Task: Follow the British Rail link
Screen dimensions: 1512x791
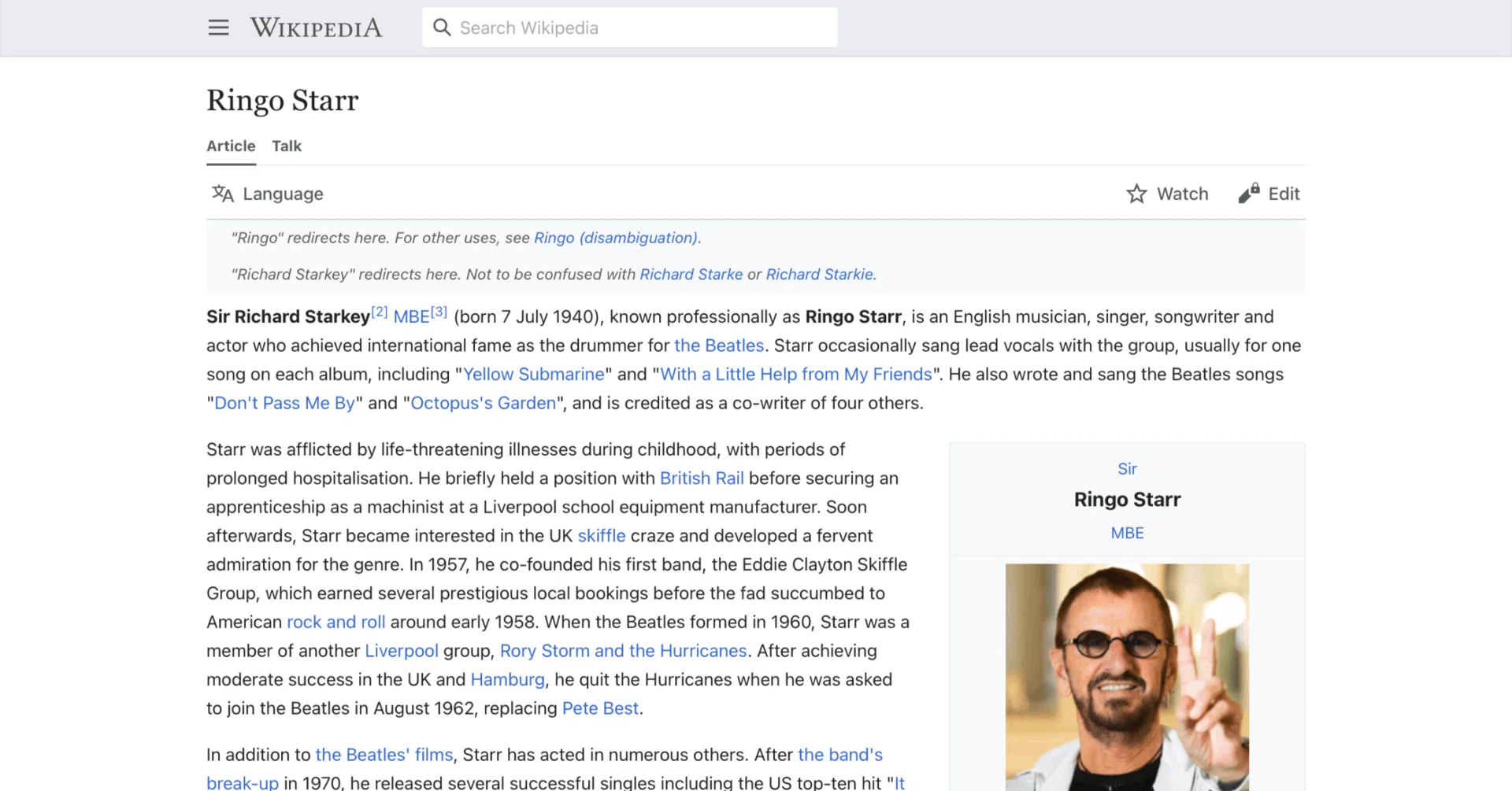Action: [x=702, y=478]
